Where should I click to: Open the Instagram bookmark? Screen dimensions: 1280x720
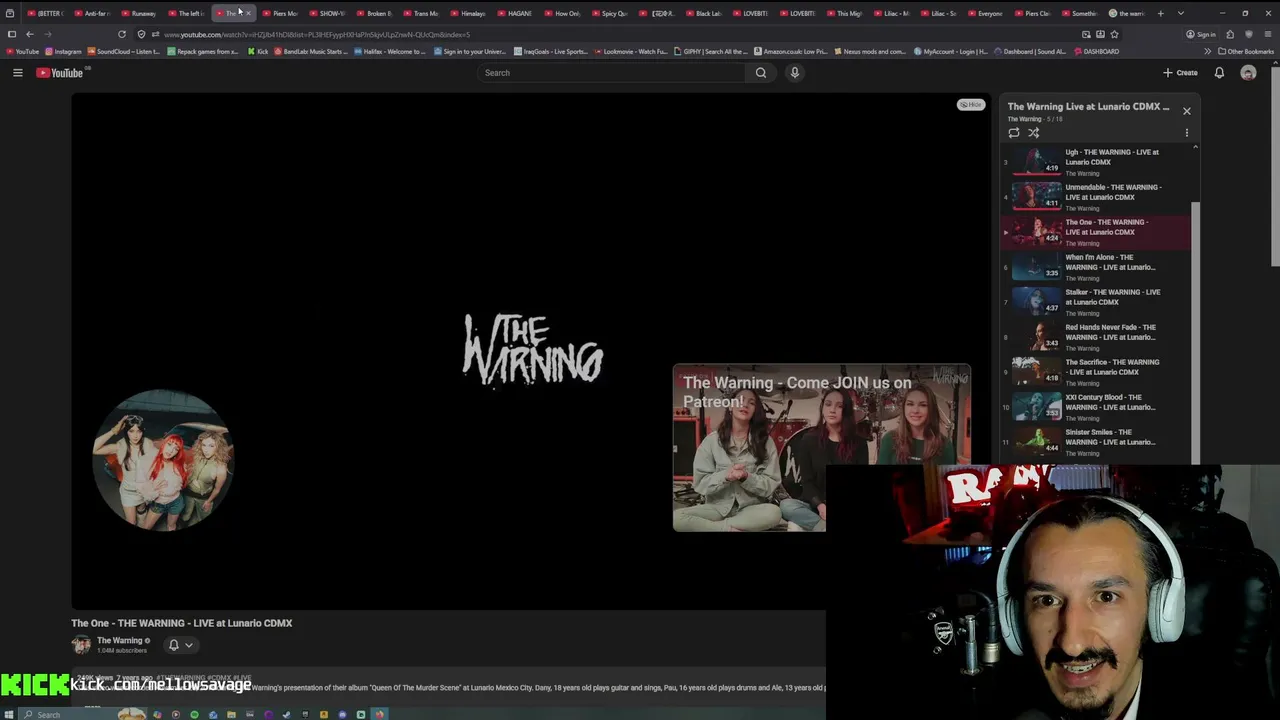[63, 51]
